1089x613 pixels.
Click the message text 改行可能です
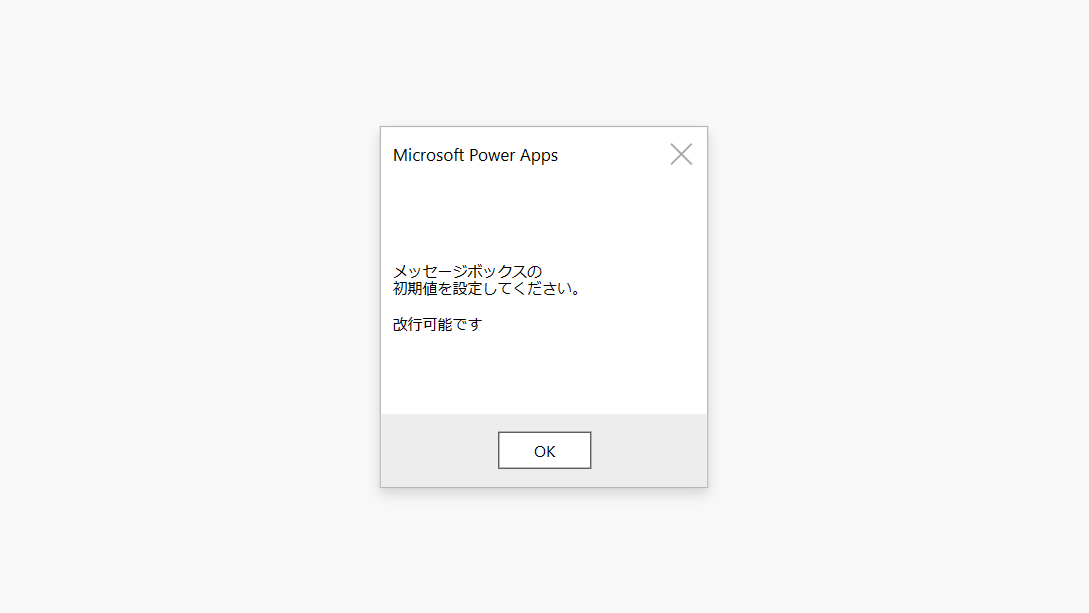click(x=436, y=323)
